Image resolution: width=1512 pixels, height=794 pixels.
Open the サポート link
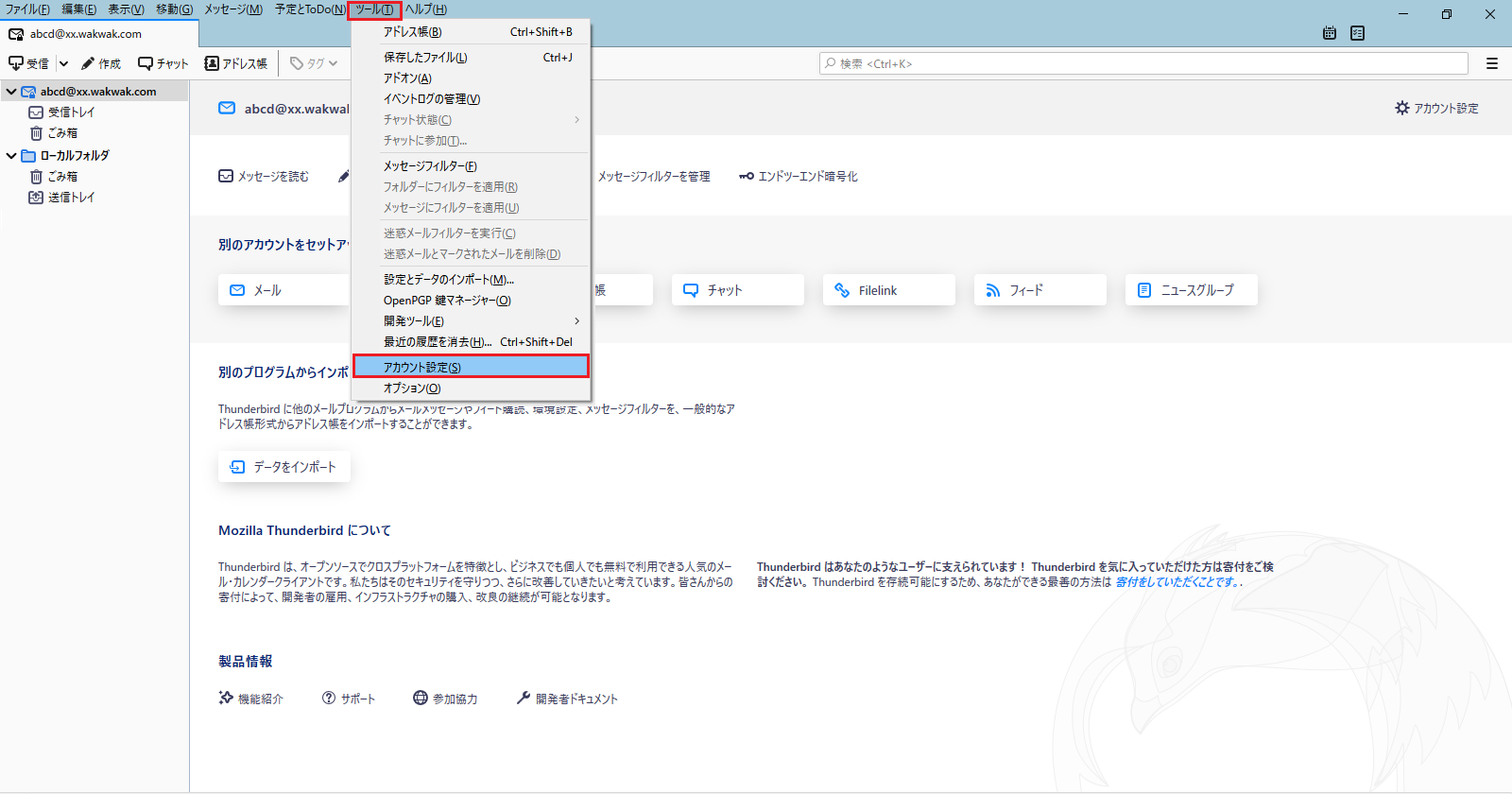tap(349, 699)
